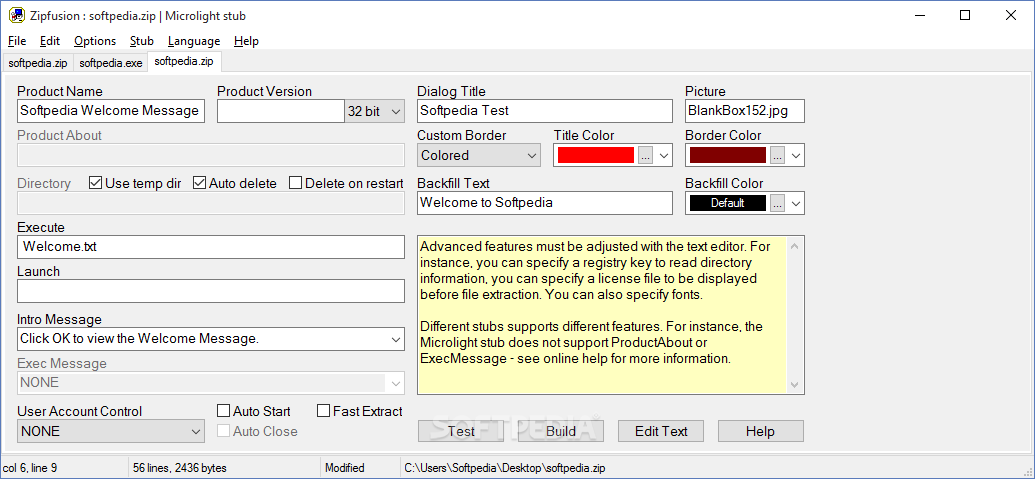Viewport: 1035px width, 479px height.
Task: Open the ellipsis picker for Border Color
Action: [x=778, y=156]
